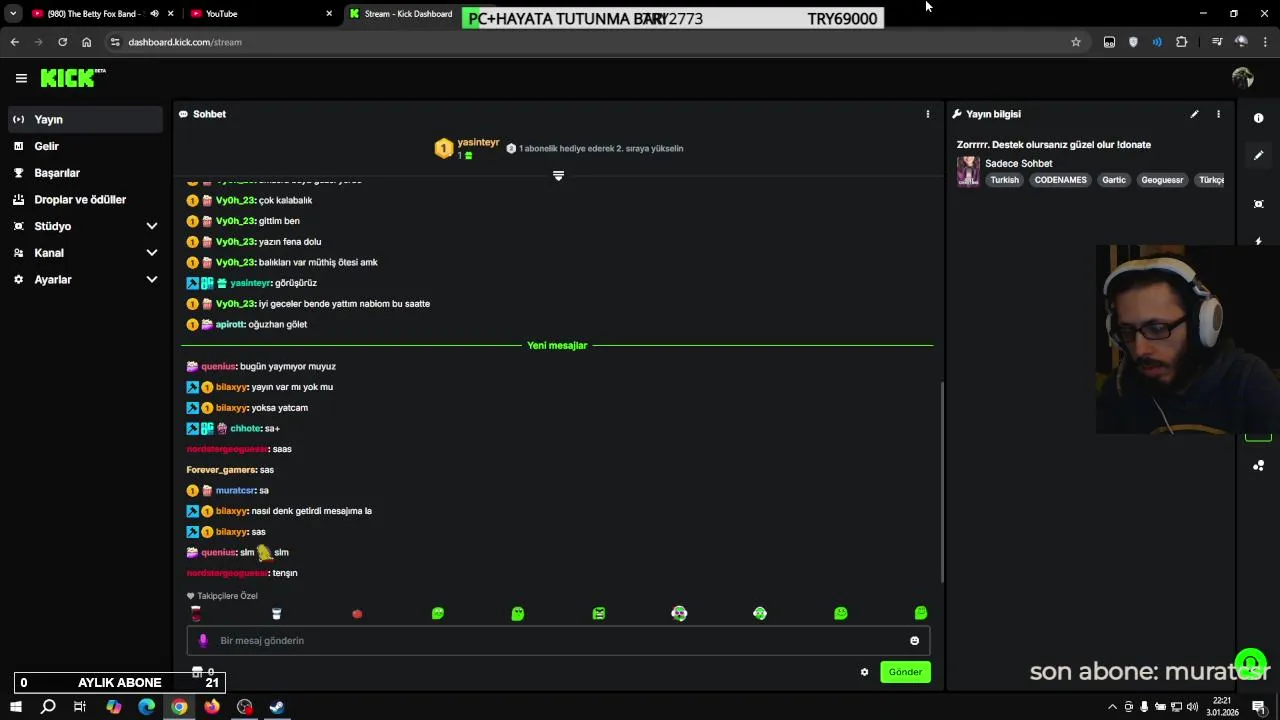
Task: Open Firefox from taskbar
Action: point(212,707)
